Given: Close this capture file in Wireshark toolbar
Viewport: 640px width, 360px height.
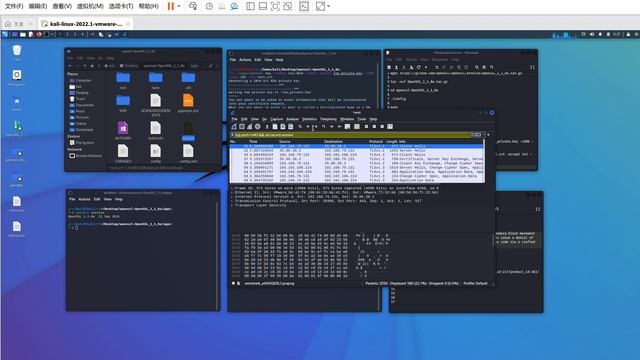Looking at the screenshot, I should (x=283, y=127).
